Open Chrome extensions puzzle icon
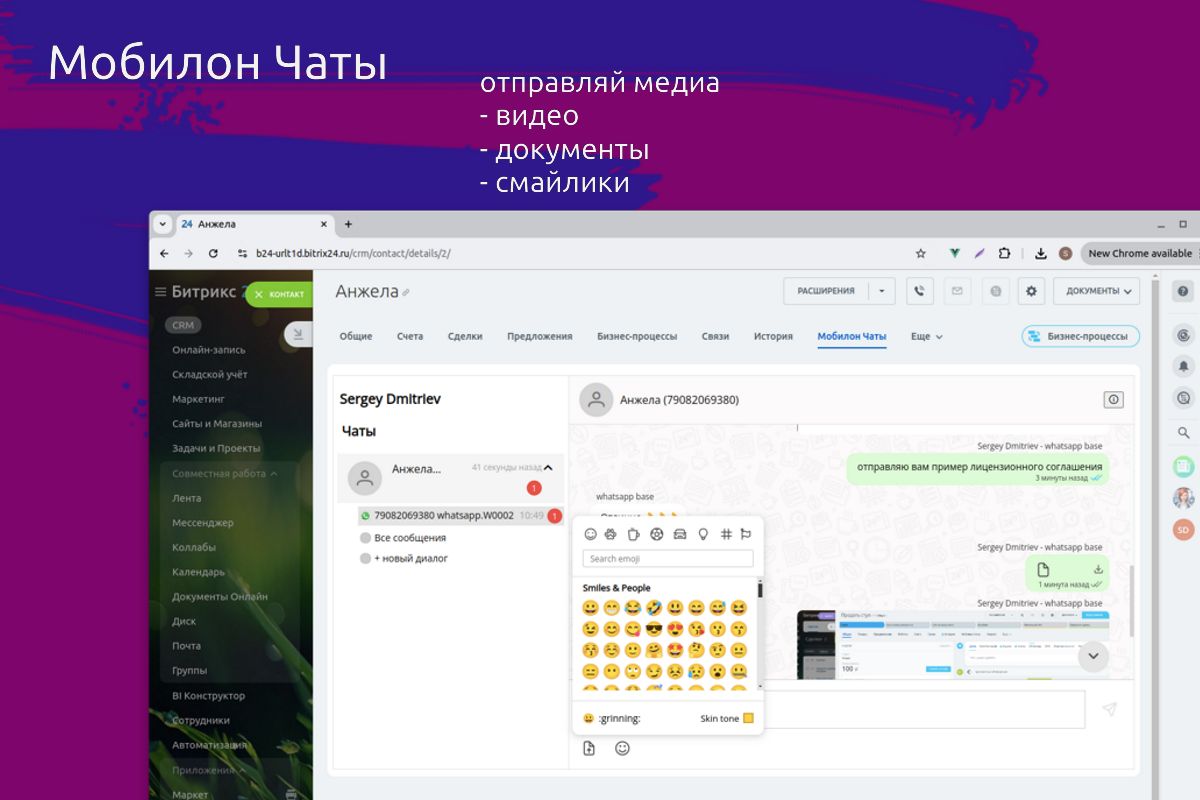Image resolution: width=1200 pixels, height=800 pixels. click(1005, 253)
